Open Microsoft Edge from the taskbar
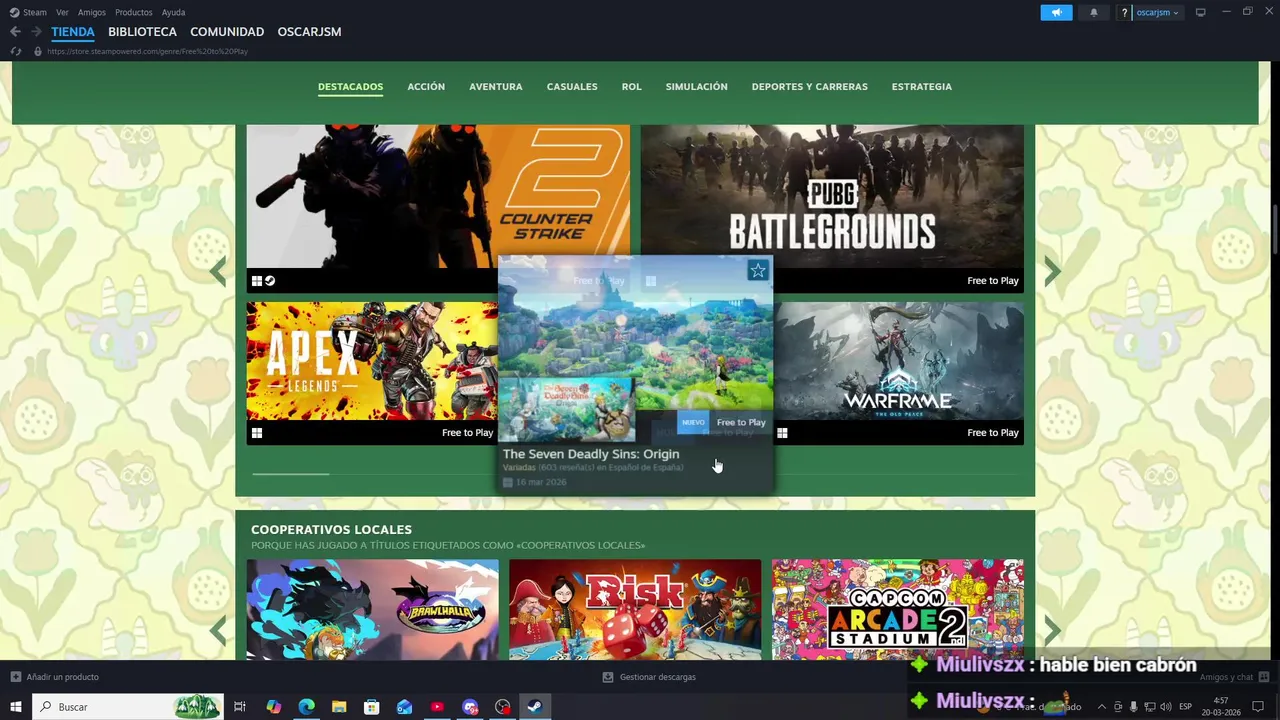 click(306, 707)
